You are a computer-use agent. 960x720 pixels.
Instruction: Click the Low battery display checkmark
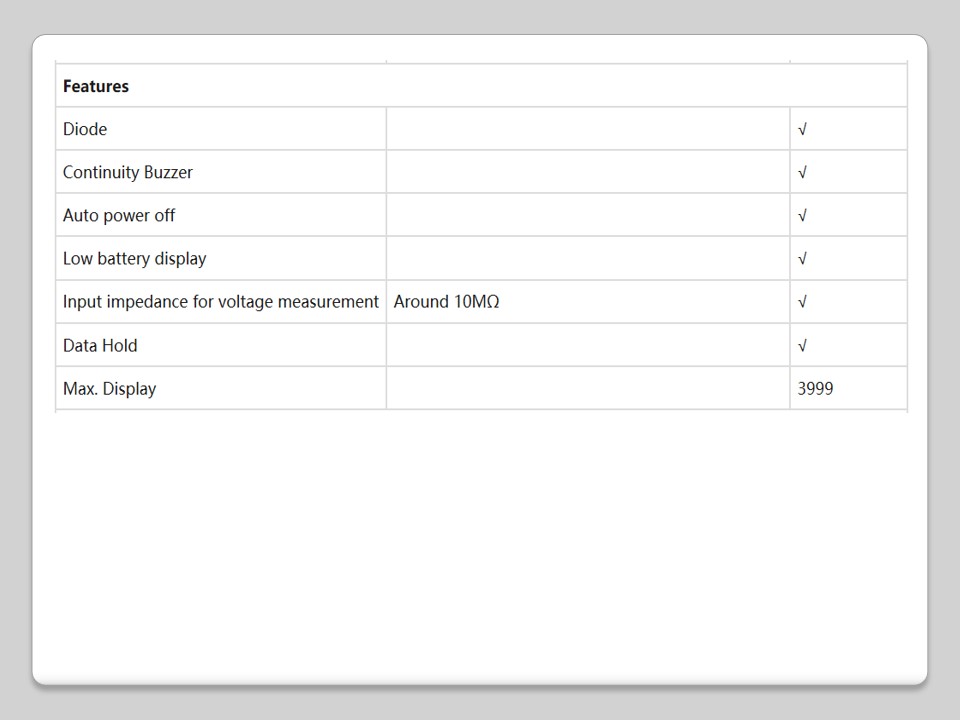pyautogui.click(x=803, y=258)
